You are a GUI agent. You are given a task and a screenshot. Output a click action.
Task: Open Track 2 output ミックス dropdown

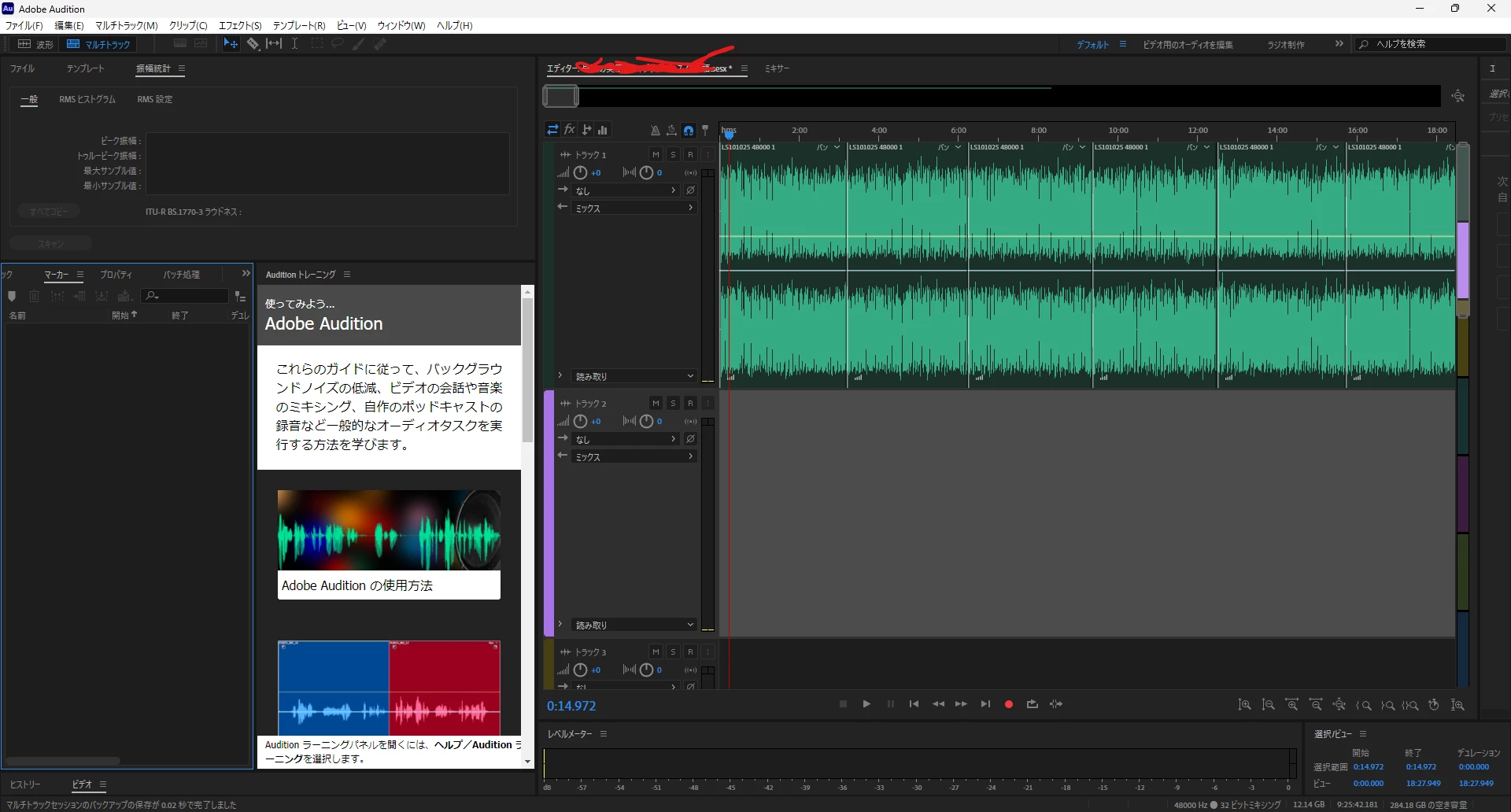click(x=634, y=456)
